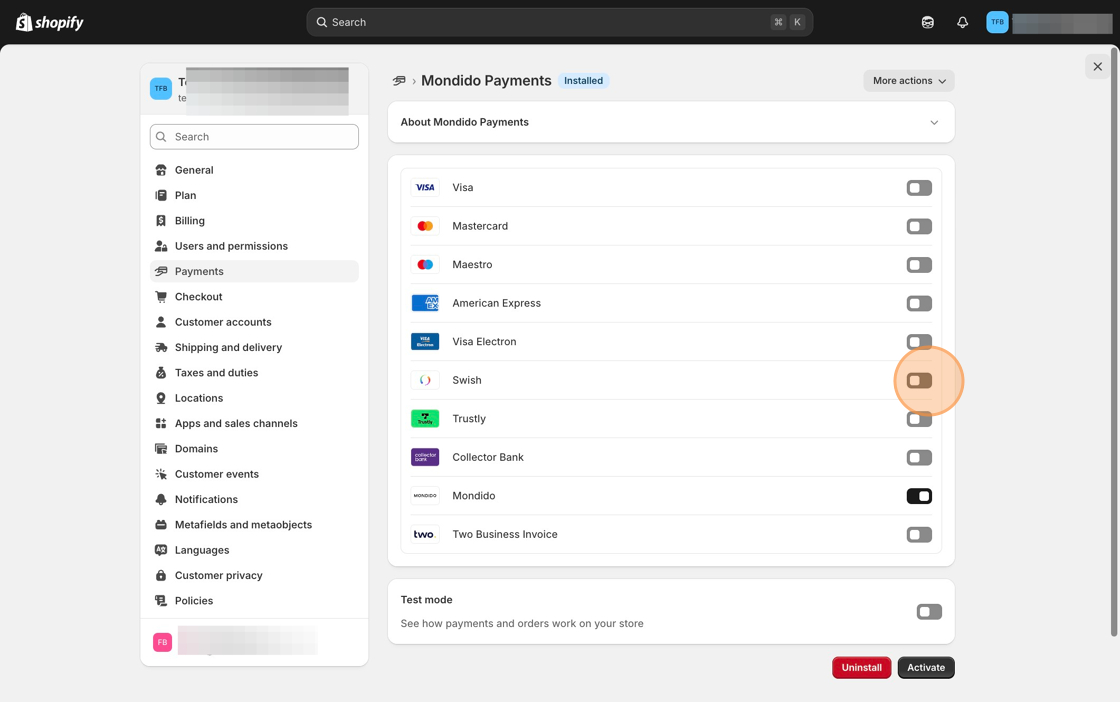Open the More actions dropdown
Image resolution: width=1120 pixels, height=702 pixels.
909,81
